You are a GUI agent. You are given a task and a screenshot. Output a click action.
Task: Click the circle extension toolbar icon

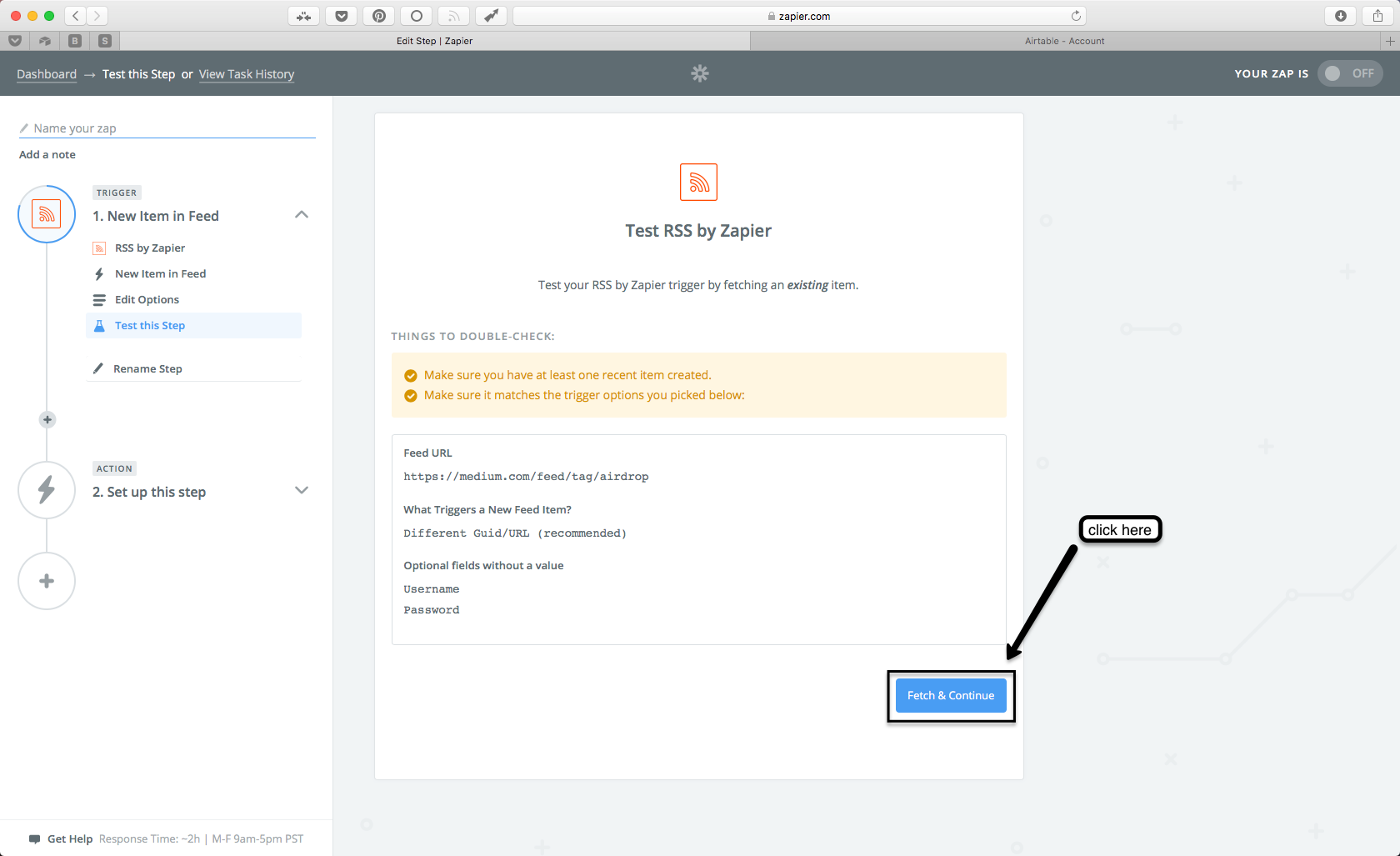[417, 16]
